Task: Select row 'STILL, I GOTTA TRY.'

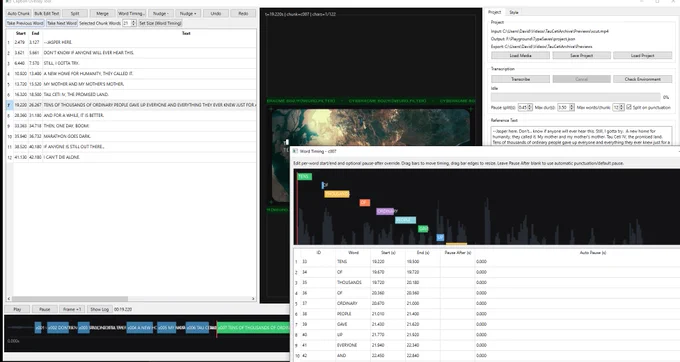Action: coord(130,63)
